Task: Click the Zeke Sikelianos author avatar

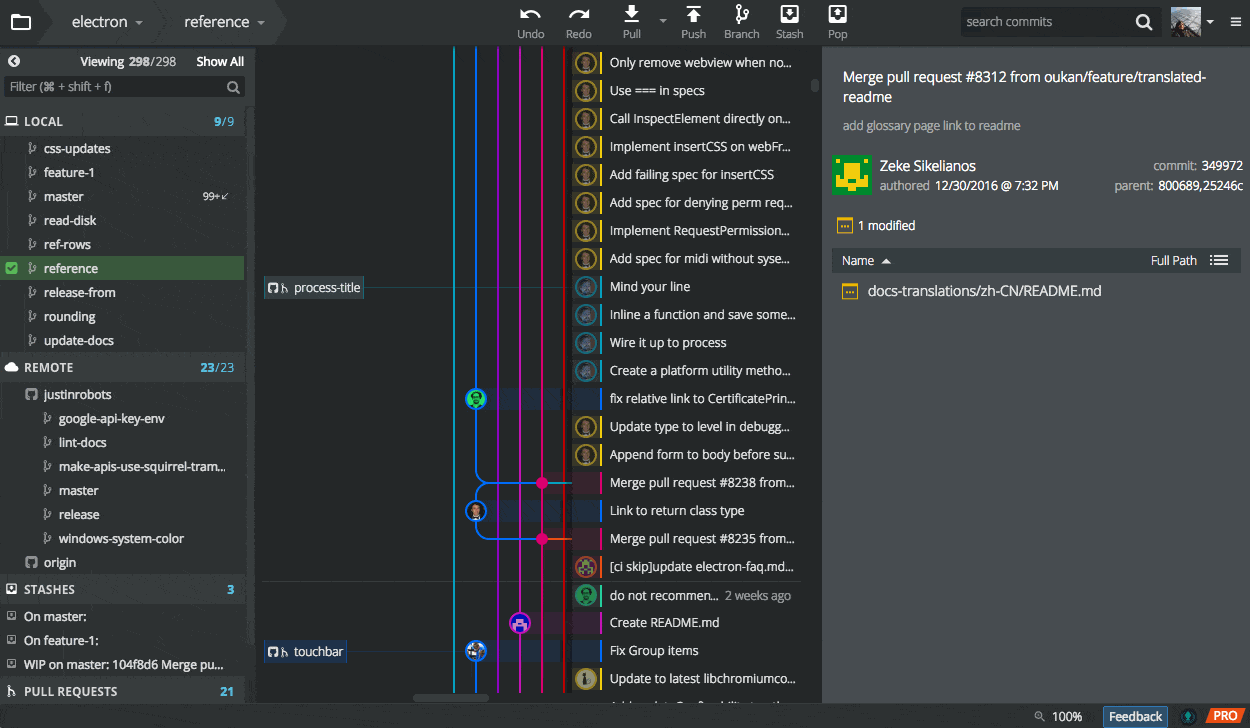Action: pyautogui.click(x=851, y=175)
